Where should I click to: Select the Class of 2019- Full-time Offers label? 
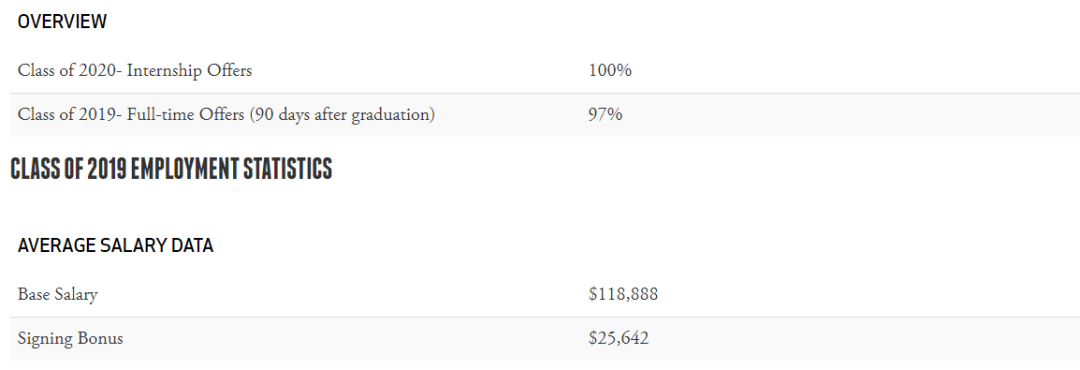click(x=226, y=114)
